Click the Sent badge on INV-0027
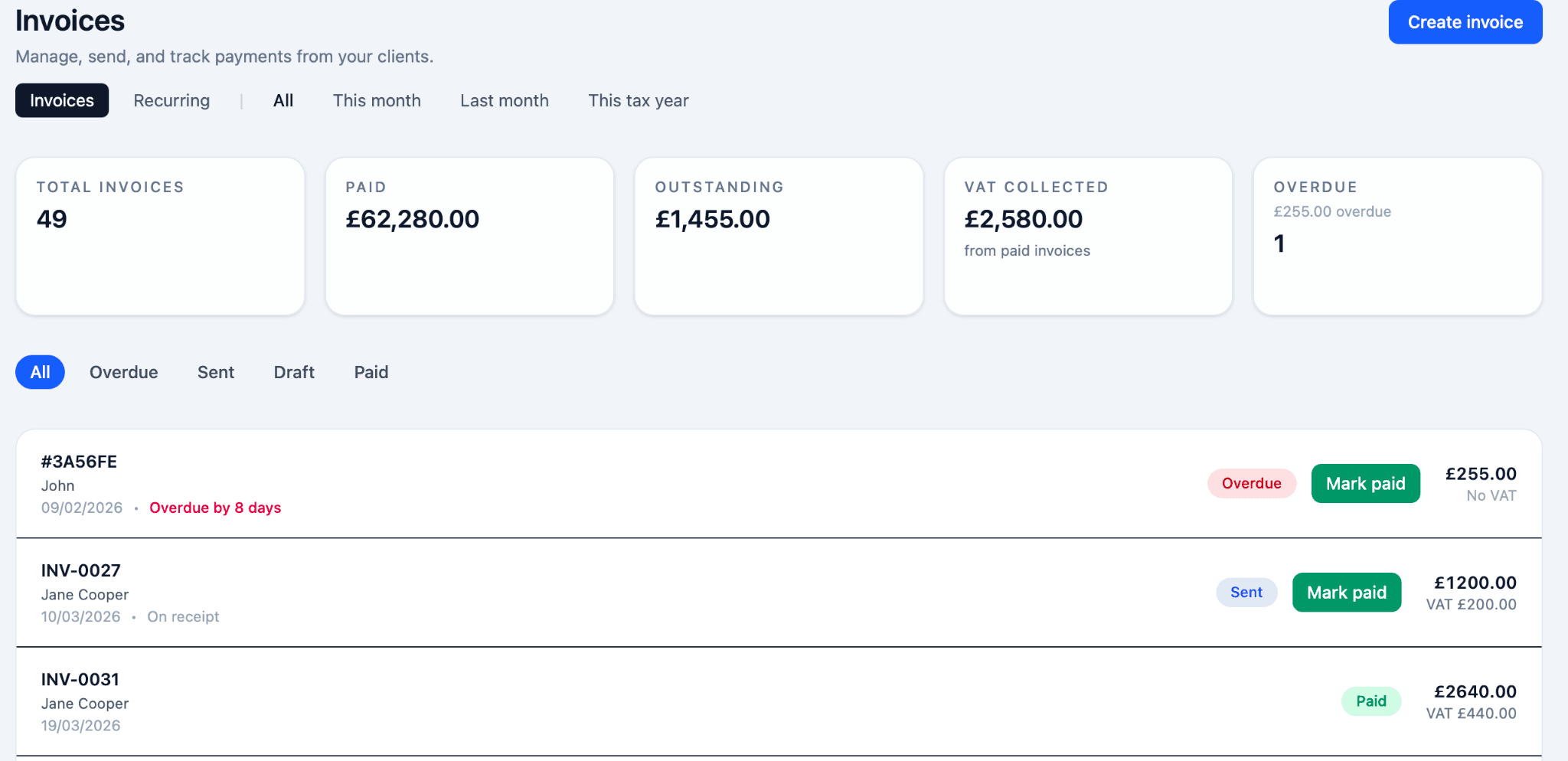The height and width of the screenshot is (761, 1568). pos(1246,592)
